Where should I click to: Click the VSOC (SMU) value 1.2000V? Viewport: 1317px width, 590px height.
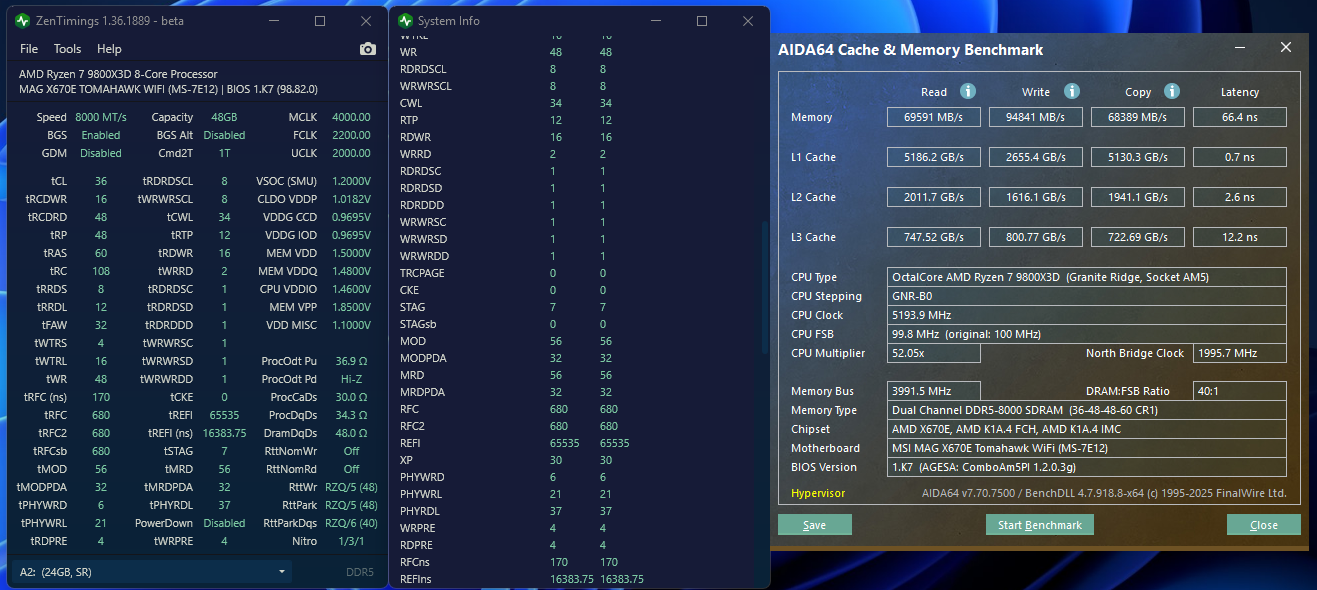pyautogui.click(x=349, y=181)
